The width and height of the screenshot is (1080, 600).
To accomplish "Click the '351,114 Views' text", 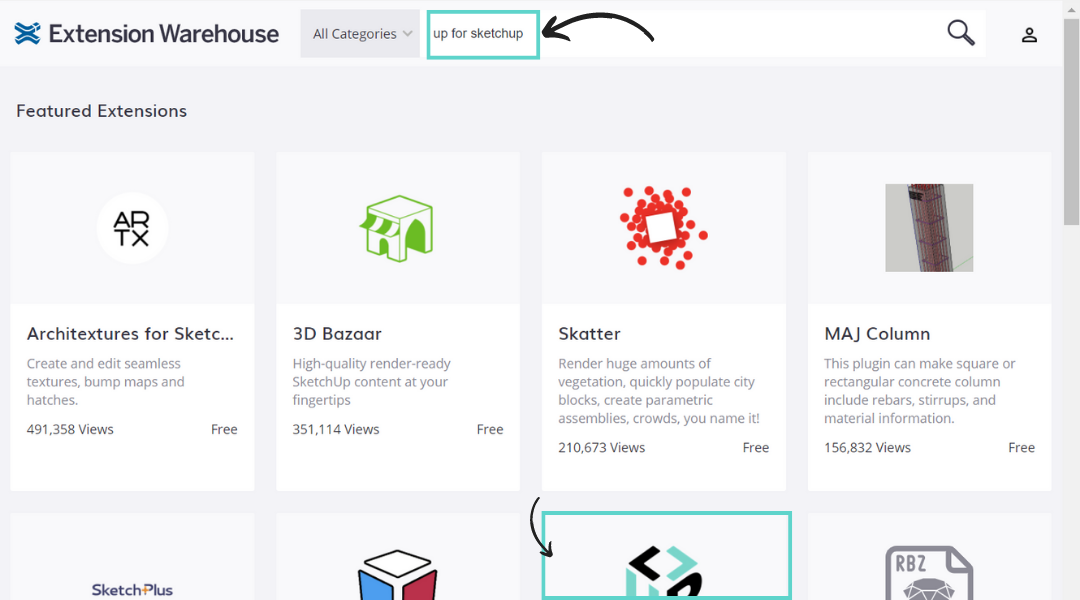I will click(336, 429).
